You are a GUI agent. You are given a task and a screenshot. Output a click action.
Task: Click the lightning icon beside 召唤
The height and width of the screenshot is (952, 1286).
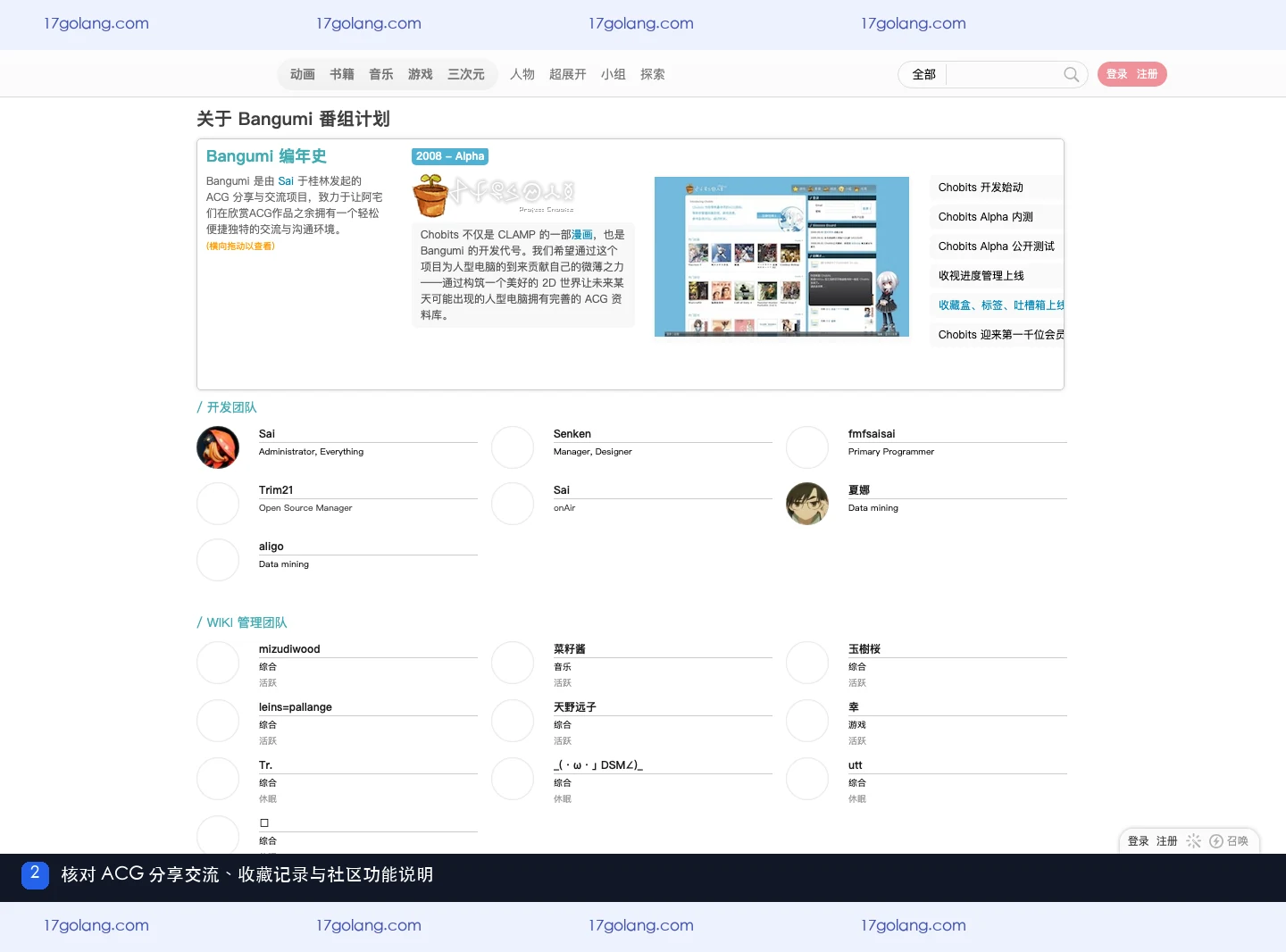(x=1215, y=841)
